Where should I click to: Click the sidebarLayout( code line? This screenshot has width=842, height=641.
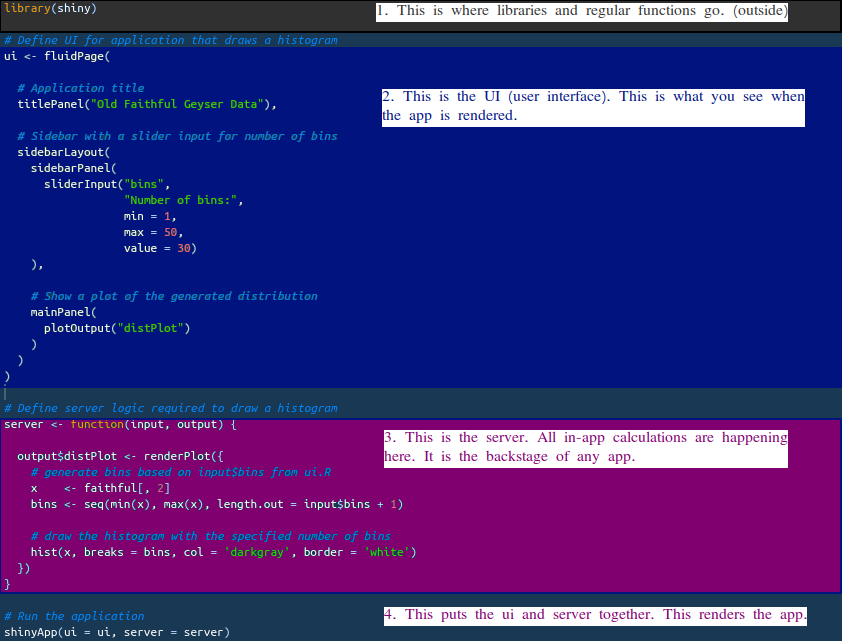[x=62, y=152]
